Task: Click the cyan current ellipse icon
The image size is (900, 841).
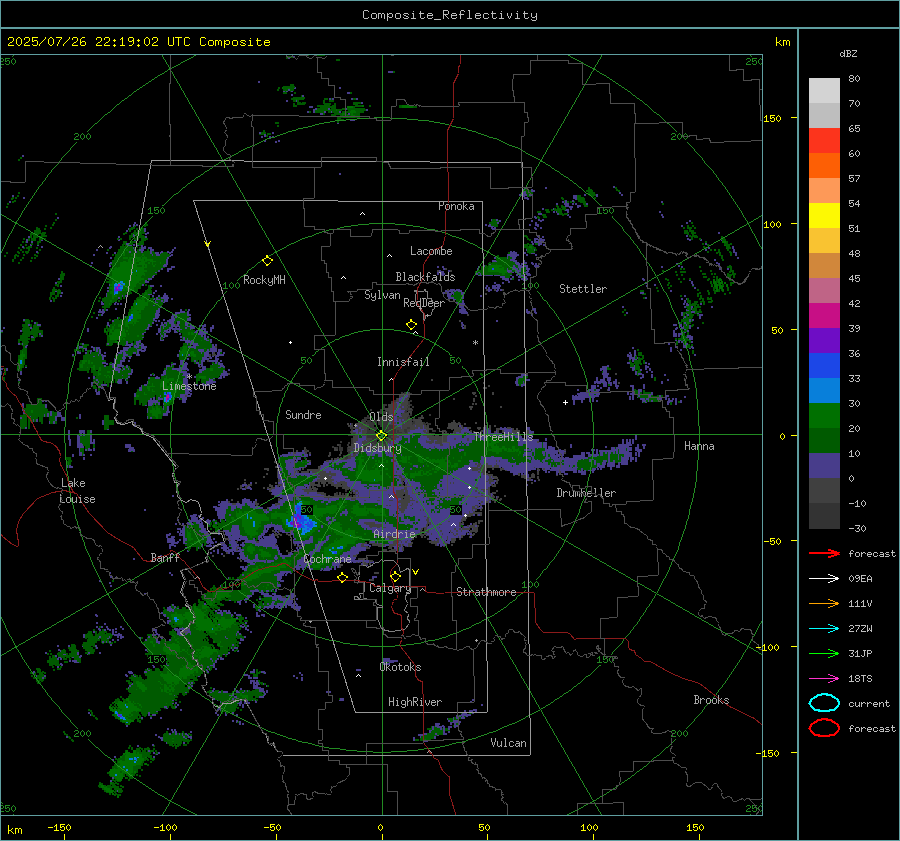Action: pos(824,703)
